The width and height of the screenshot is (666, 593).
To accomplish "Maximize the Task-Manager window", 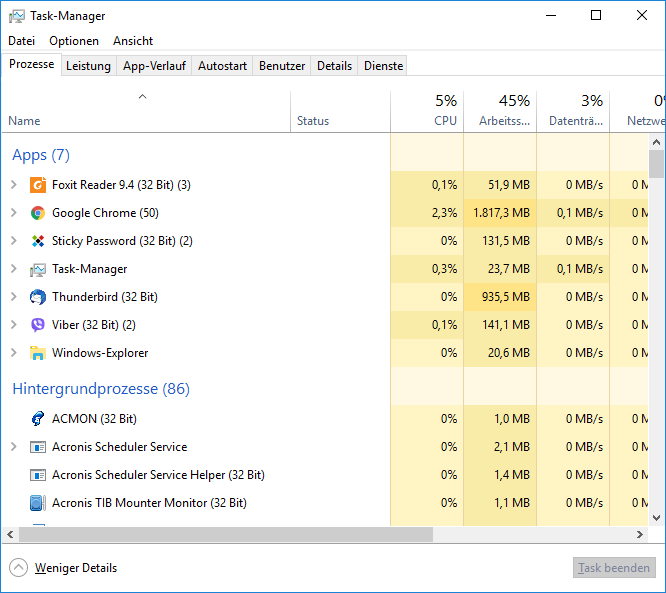I will tap(596, 15).
